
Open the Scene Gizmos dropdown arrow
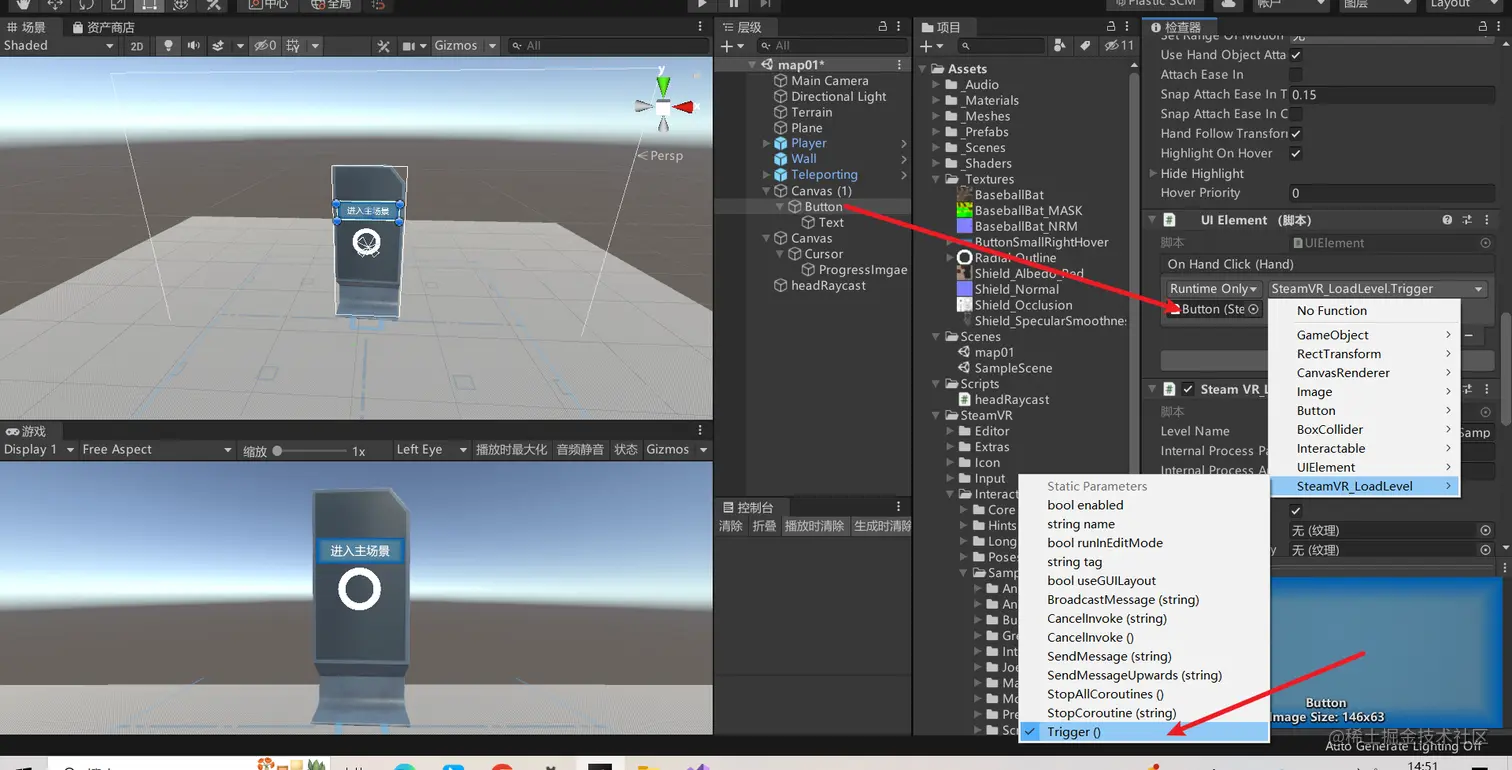[490, 46]
